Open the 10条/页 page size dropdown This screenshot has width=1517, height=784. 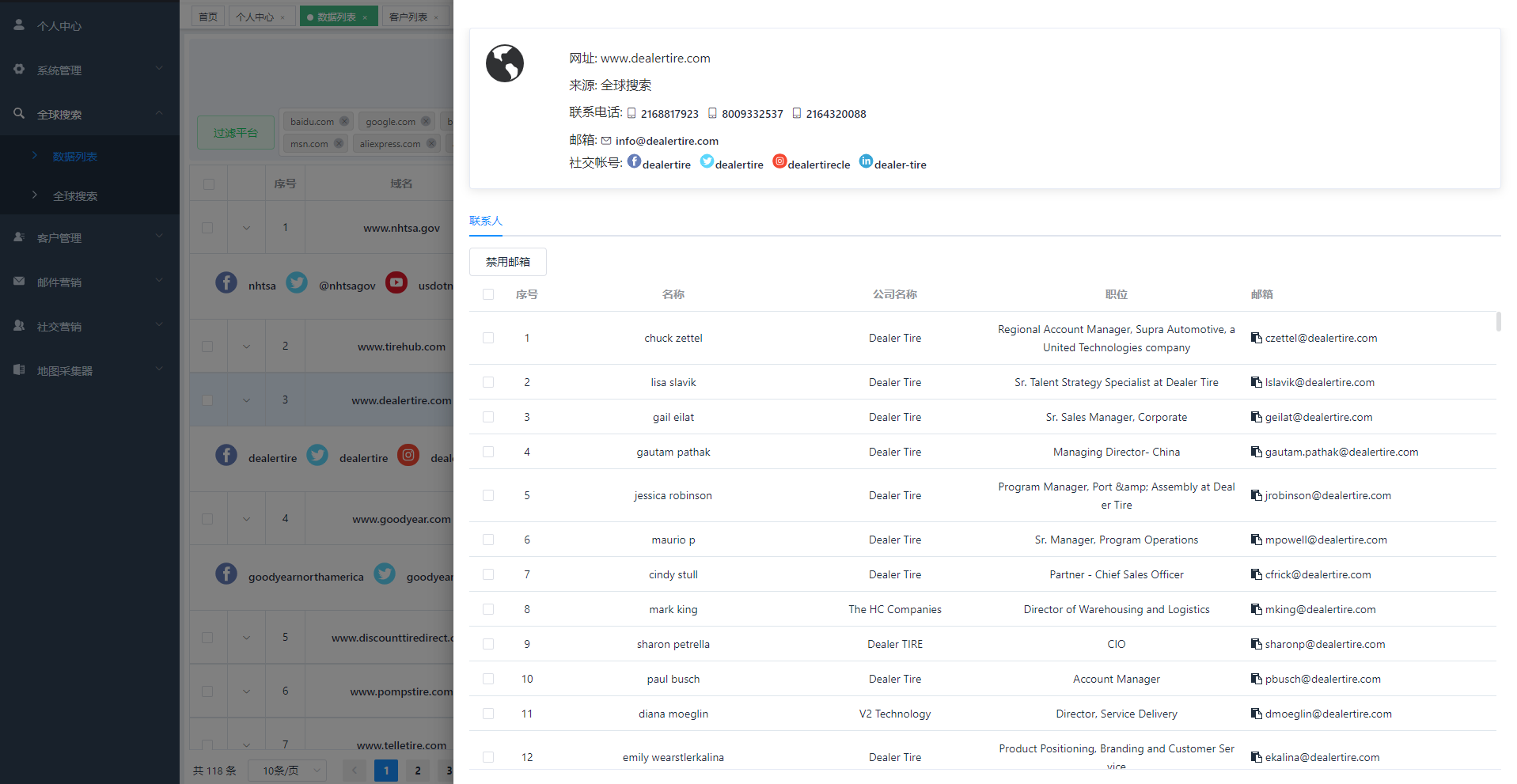(x=287, y=771)
